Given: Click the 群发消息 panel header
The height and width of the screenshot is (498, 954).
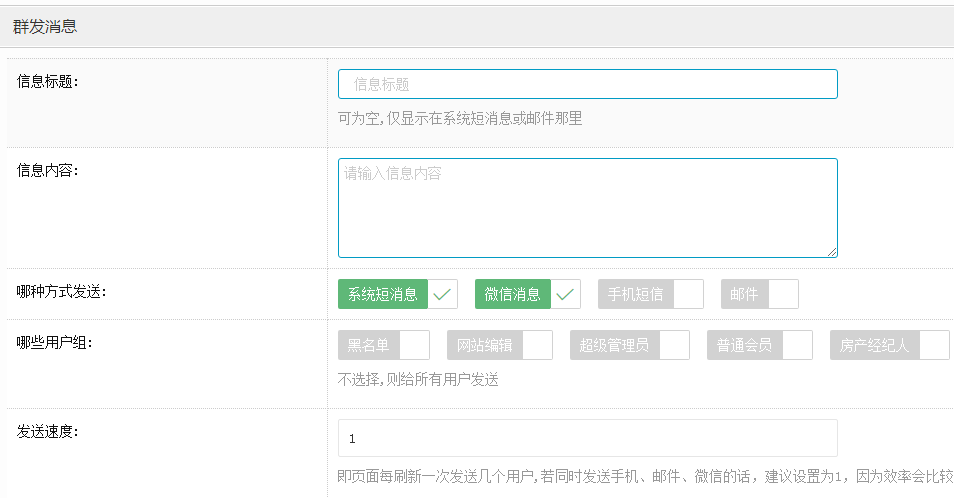Looking at the screenshot, I should pos(45,27).
